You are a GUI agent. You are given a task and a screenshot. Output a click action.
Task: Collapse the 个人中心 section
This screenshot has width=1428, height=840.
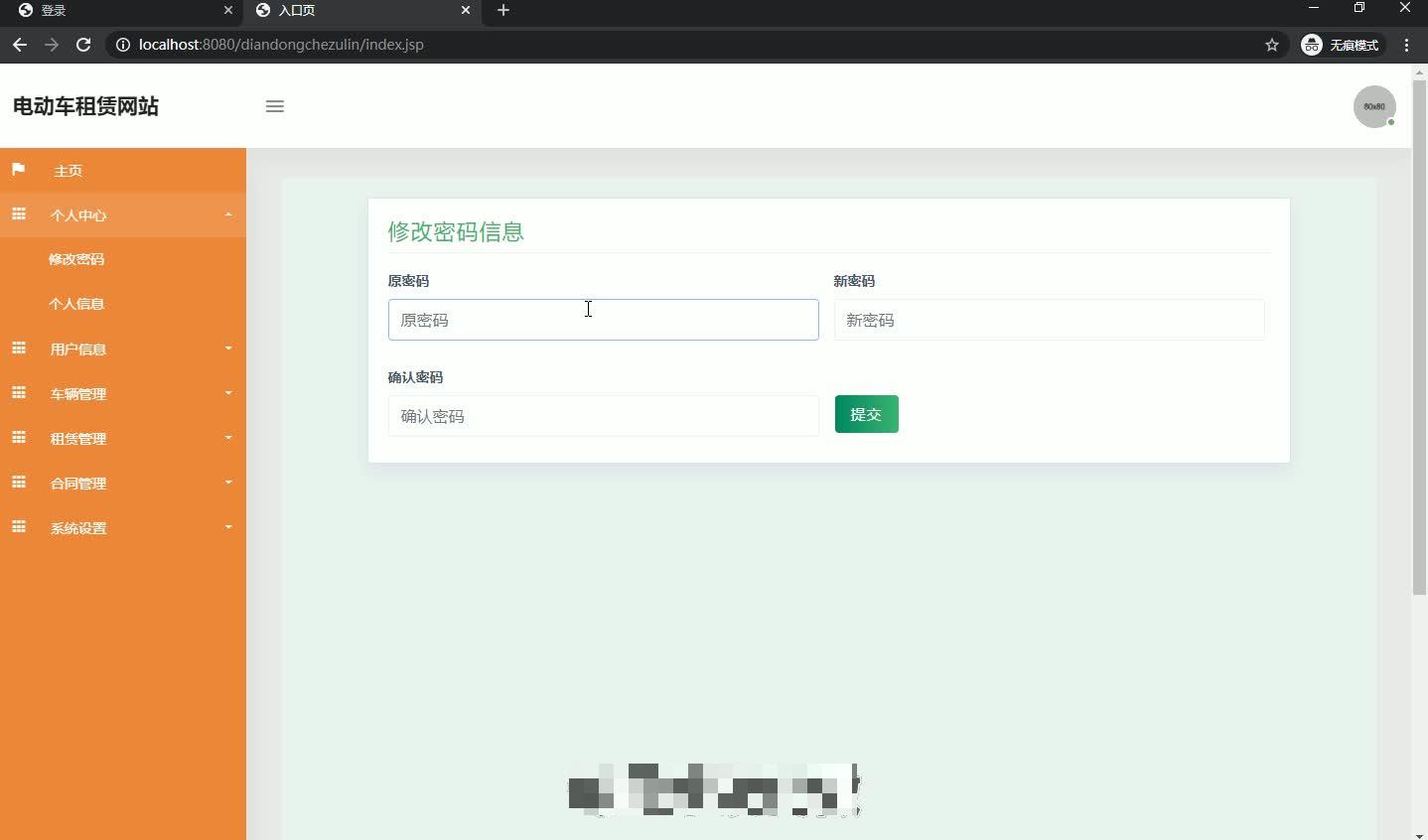(228, 214)
